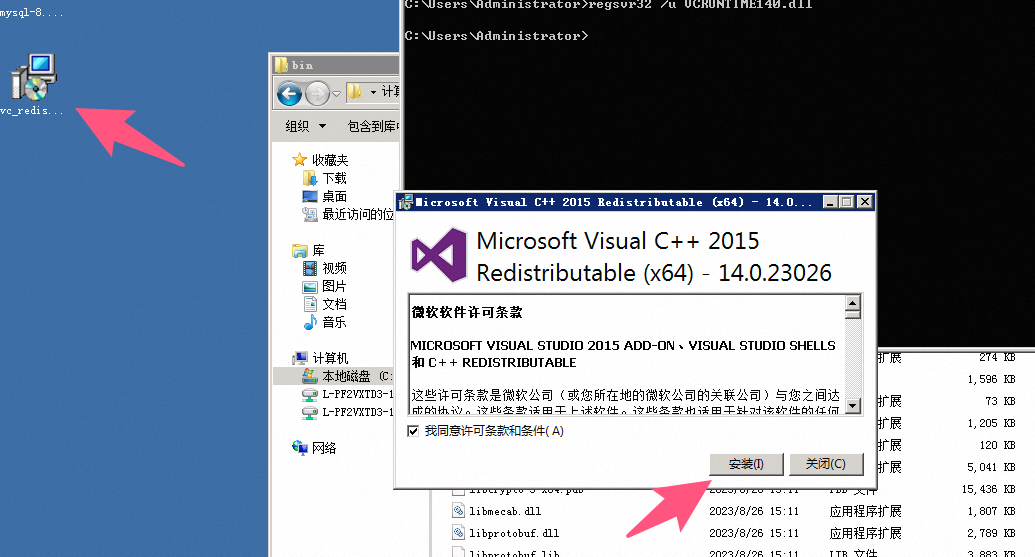Click the bin window title folder icon
Viewport: 1035px width, 557px height.
pyautogui.click(x=281, y=65)
